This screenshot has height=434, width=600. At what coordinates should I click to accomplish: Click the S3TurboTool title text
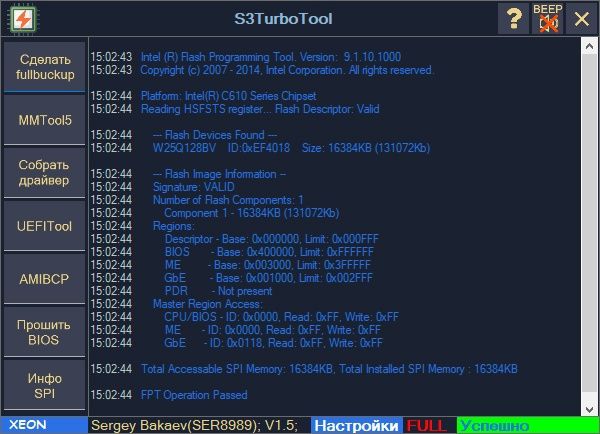tap(283, 19)
